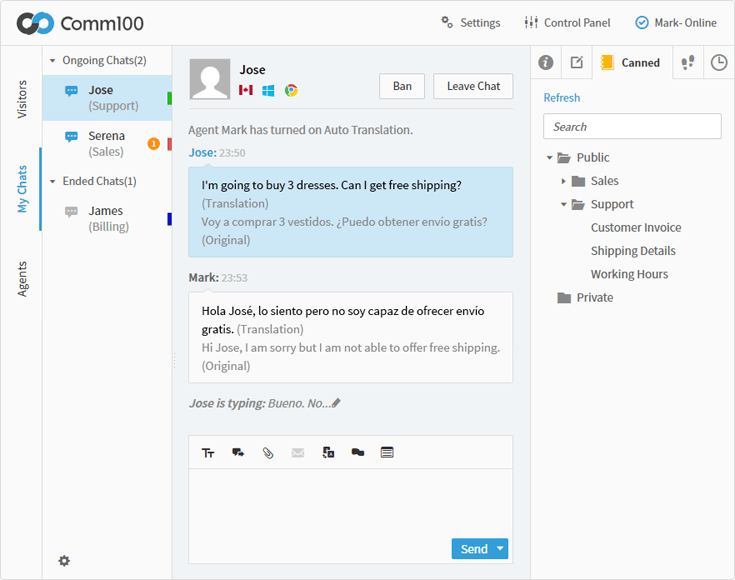Open the wrap-up notes edit tab icon

pos(577,62)
